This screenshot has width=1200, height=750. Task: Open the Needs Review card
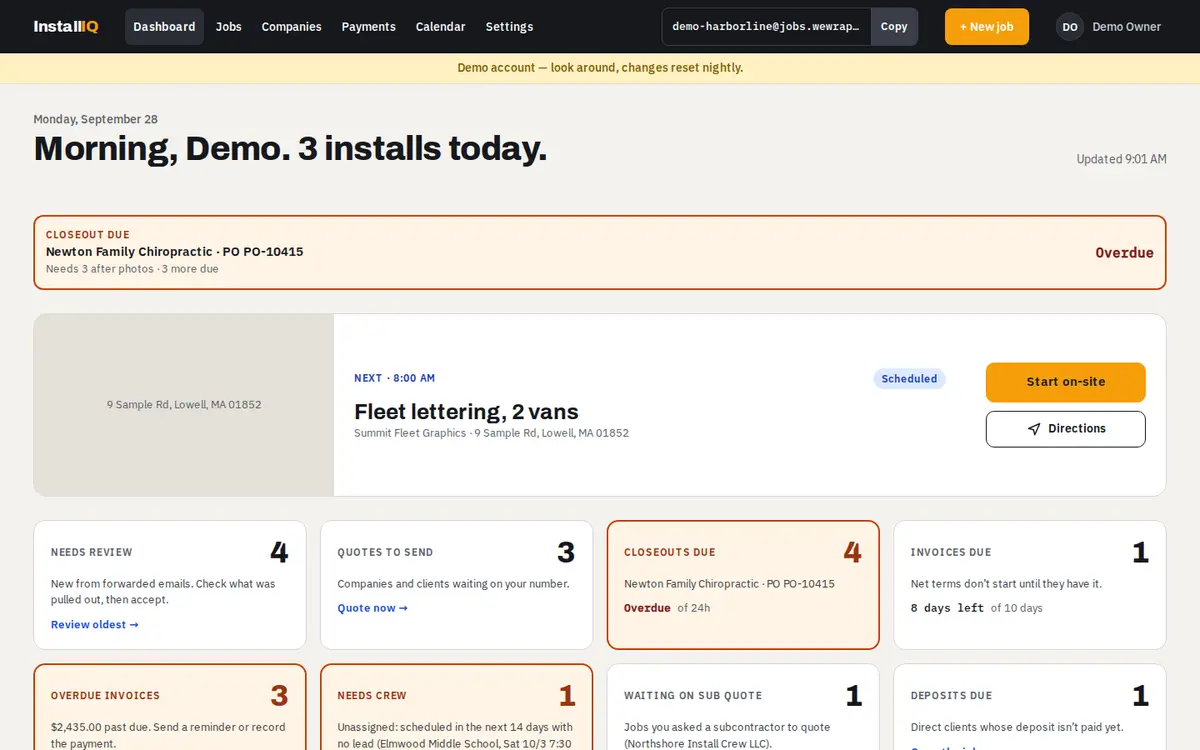click(170, 585)
